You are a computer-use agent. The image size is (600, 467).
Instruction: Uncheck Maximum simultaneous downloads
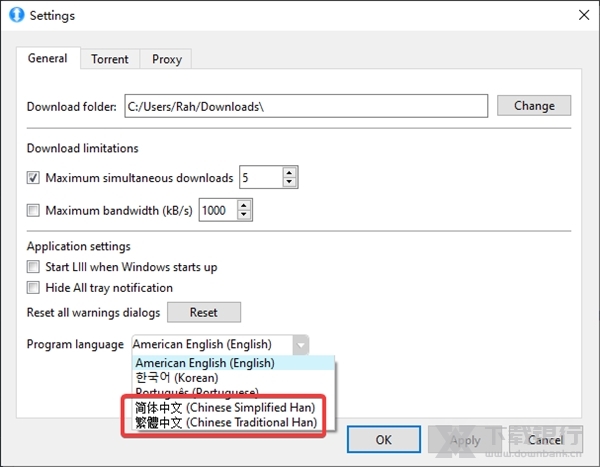point(33,178)
